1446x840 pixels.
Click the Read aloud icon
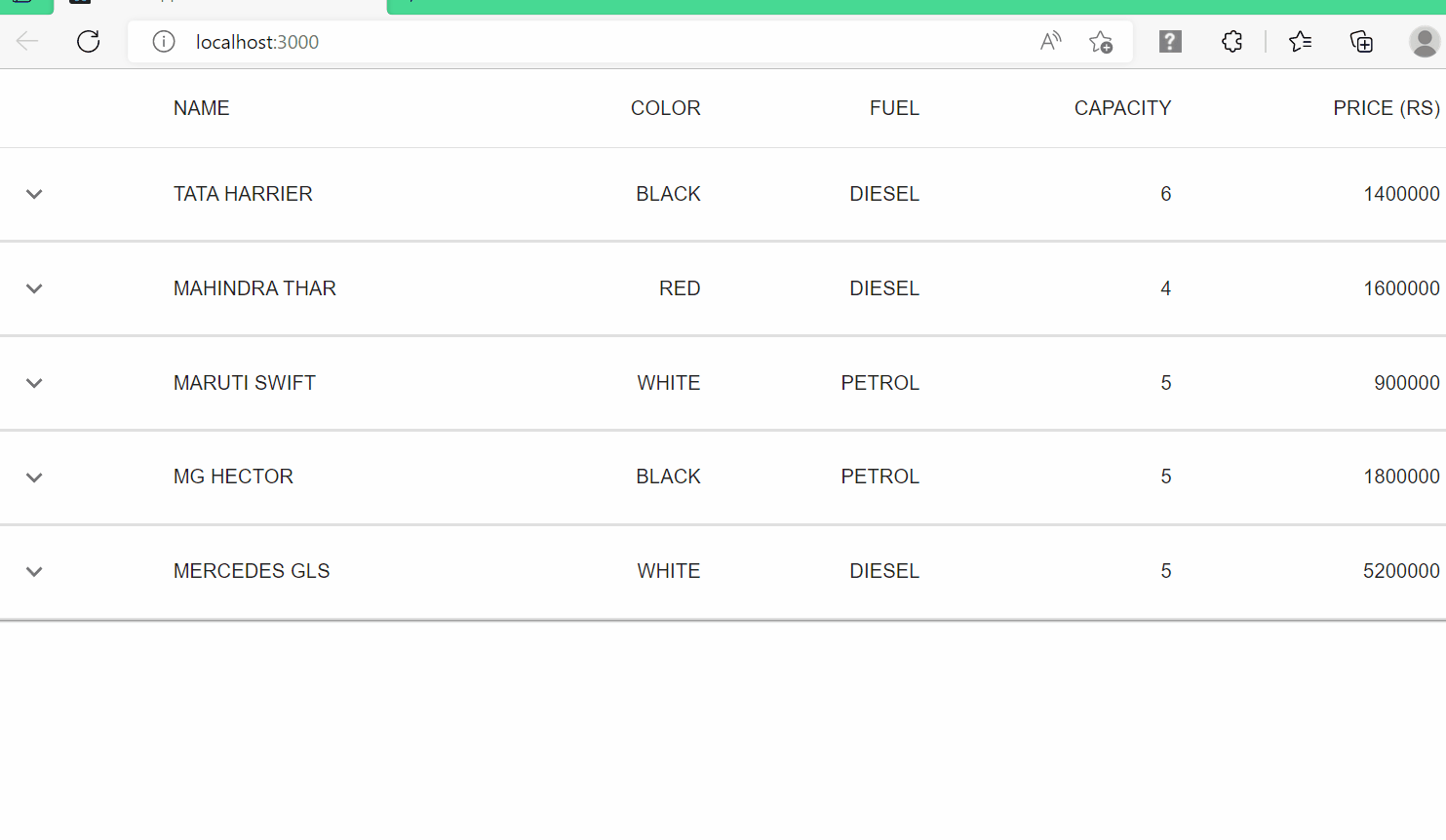point(1050,41)
